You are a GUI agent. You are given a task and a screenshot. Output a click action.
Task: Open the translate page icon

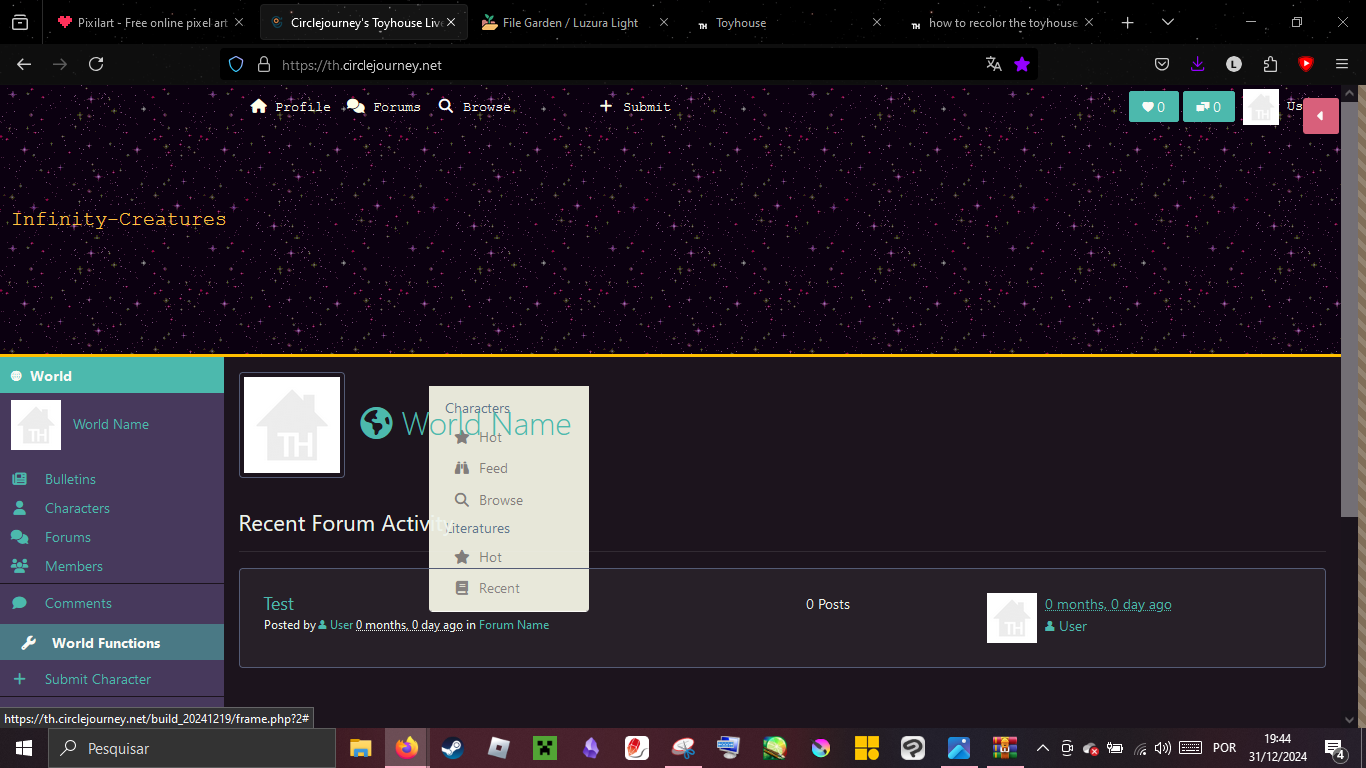click(x=993, y=64)
